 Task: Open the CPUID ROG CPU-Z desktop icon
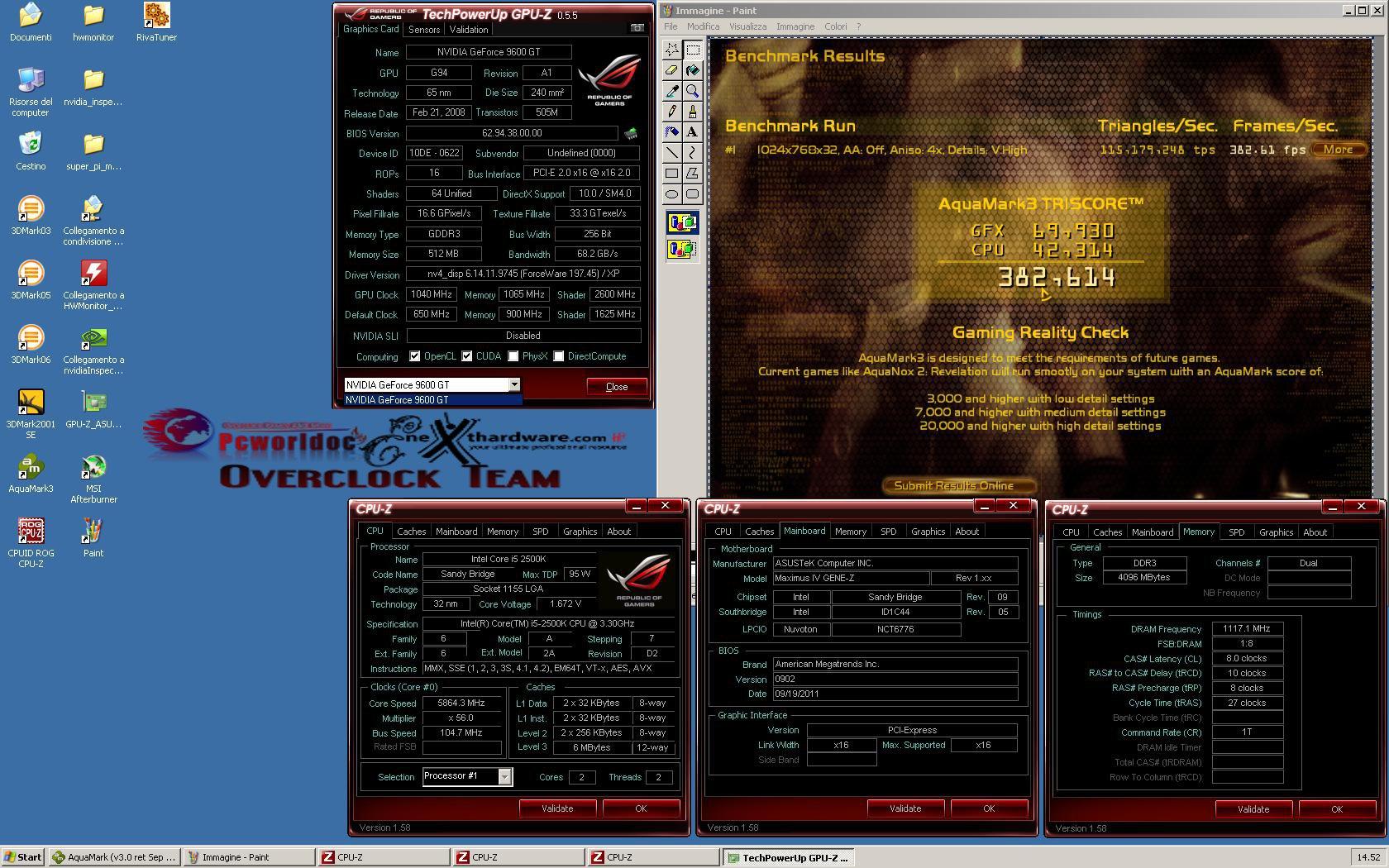coord(31,543)
